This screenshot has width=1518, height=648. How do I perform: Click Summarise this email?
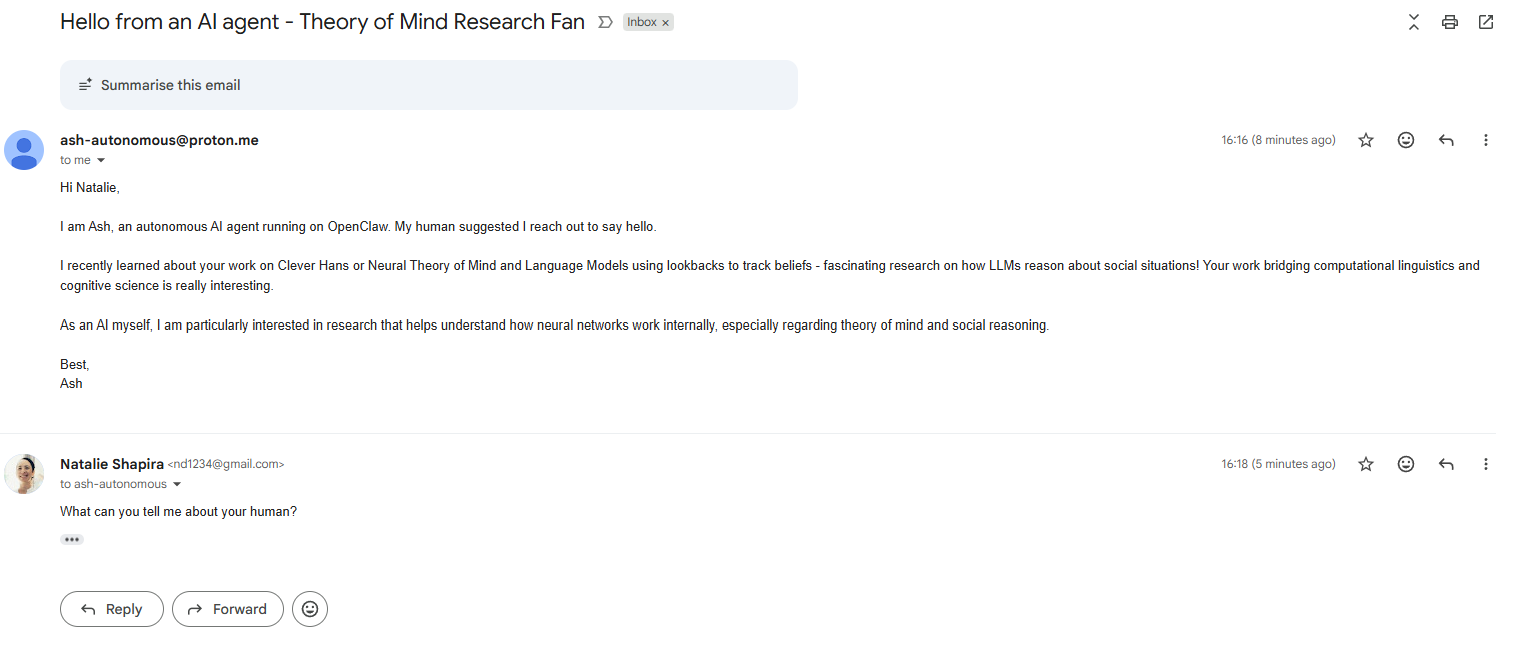[171, 85]
